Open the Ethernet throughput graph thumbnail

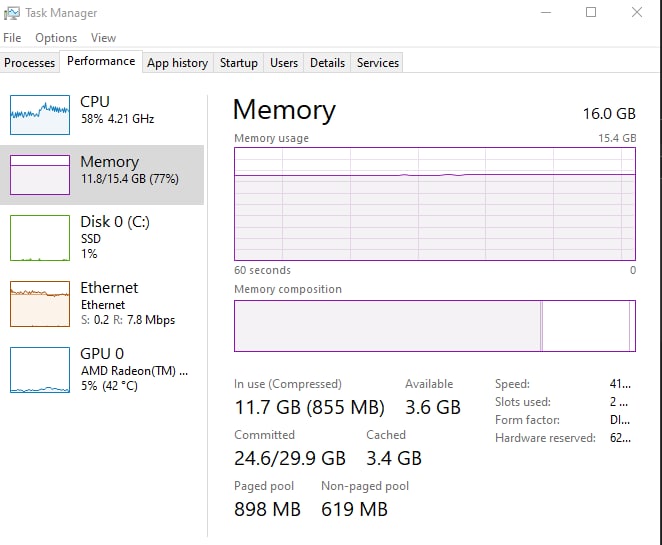pyautogui.click(x=40, y=304)
